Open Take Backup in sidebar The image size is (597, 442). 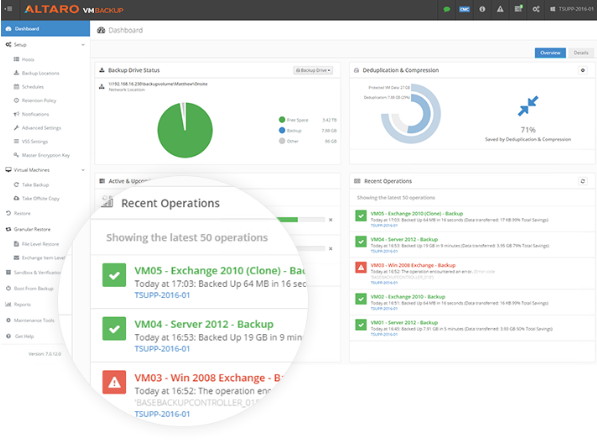pyautogui.click(x=35, y=185)
